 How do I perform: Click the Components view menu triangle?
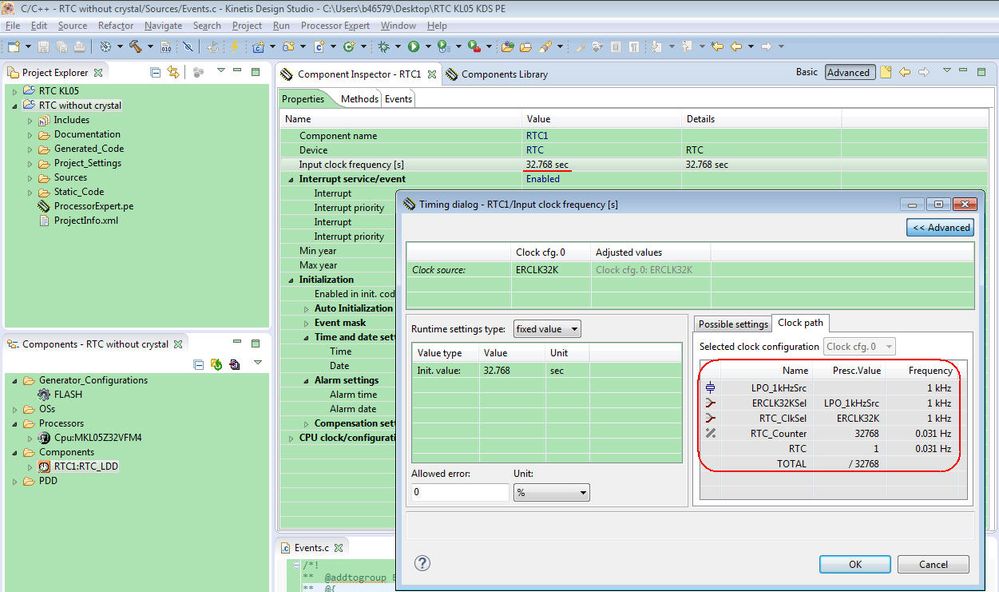[257, 362]
